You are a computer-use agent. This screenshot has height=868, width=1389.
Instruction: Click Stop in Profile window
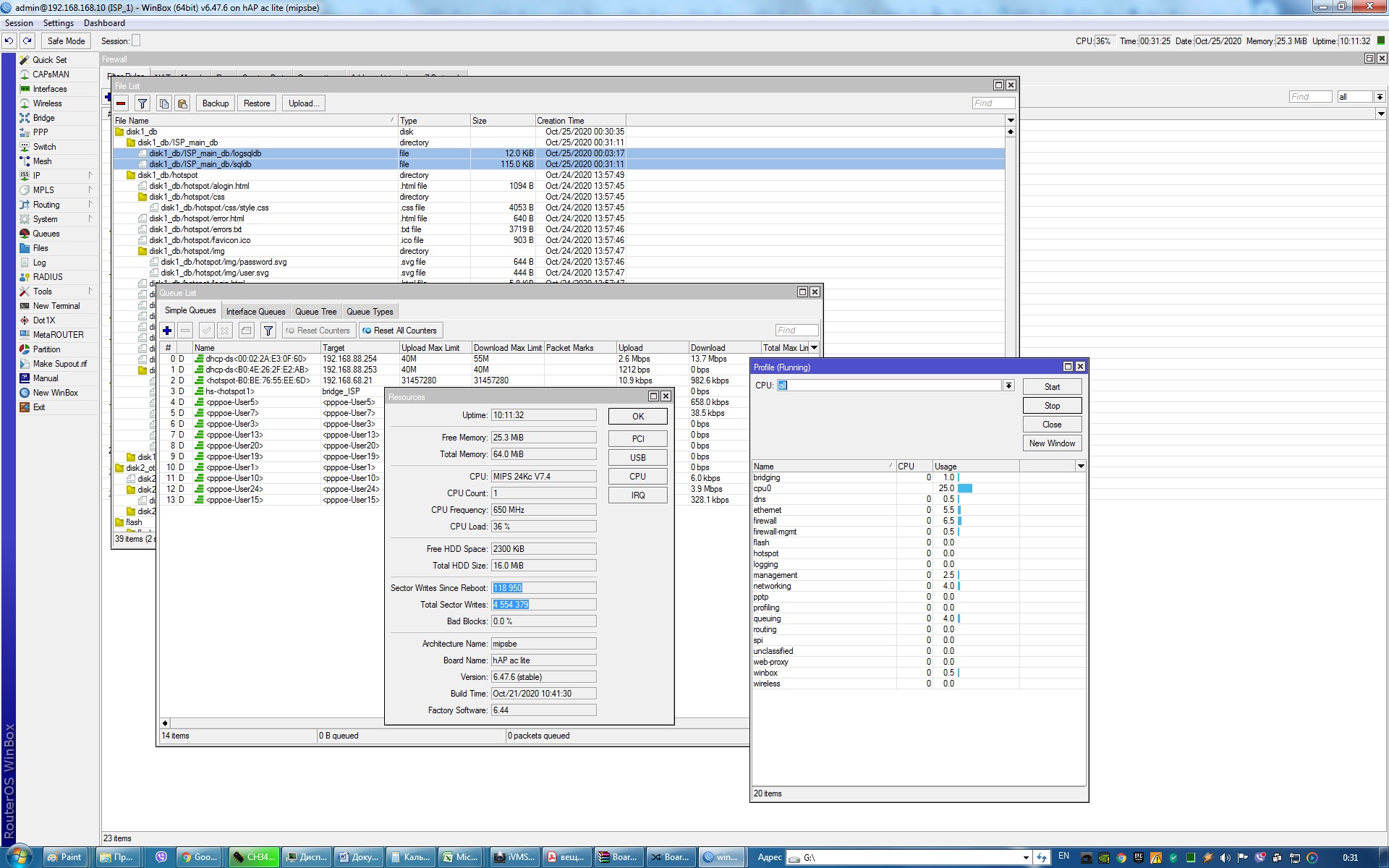1053,406
